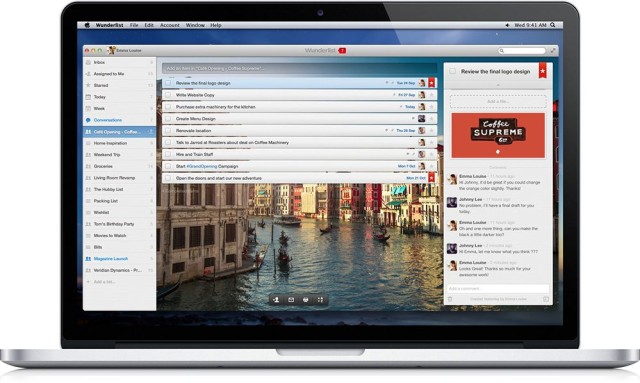Click the Add a file drop area
The height and width of the screenshot is (383, 640).
click(x=498, y=101)
